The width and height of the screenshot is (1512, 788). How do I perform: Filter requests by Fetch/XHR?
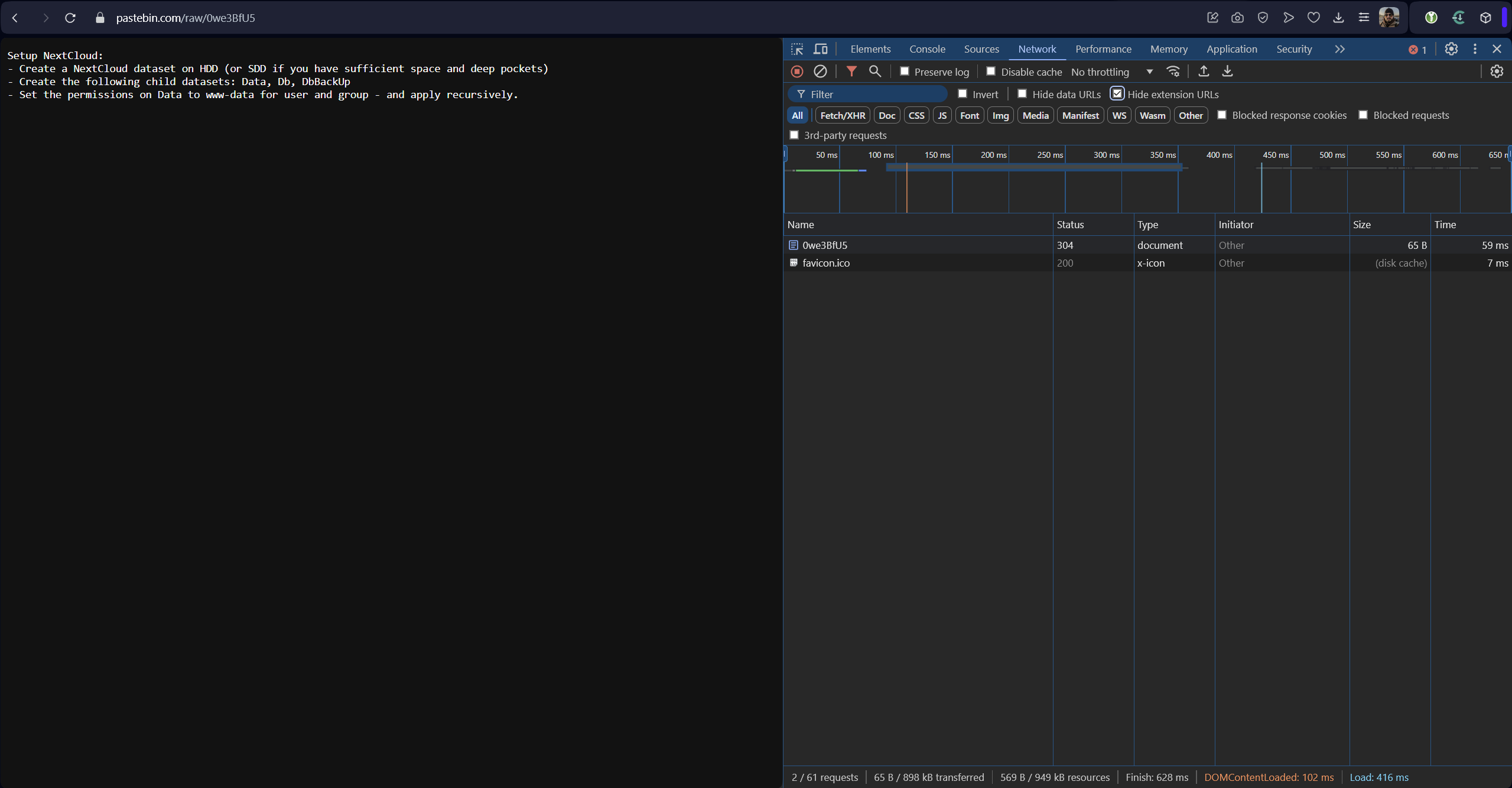click(x=843, y=115)
